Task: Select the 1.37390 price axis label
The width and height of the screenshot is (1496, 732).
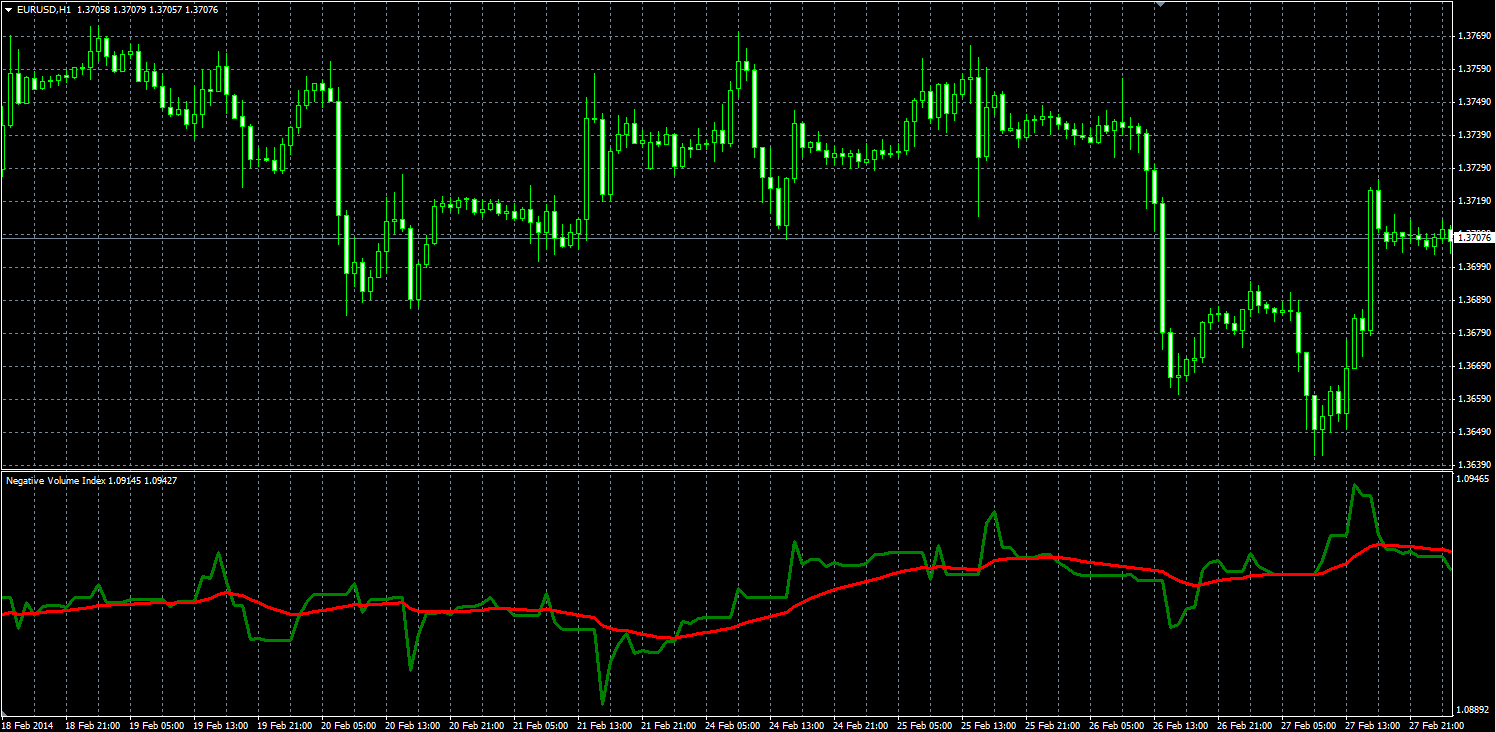Action: coord(1474,135)
